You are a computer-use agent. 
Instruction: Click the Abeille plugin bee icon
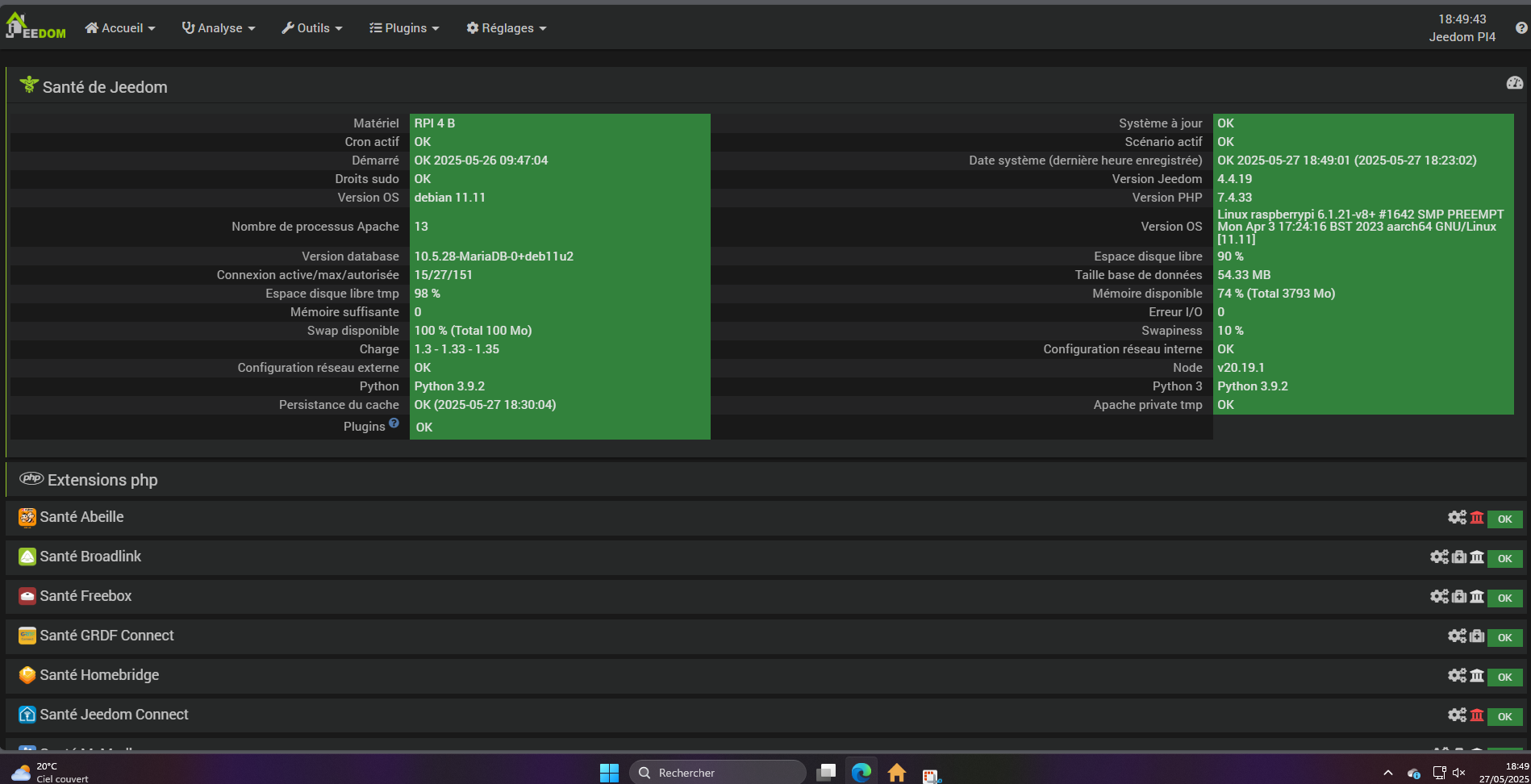(27, 518)
